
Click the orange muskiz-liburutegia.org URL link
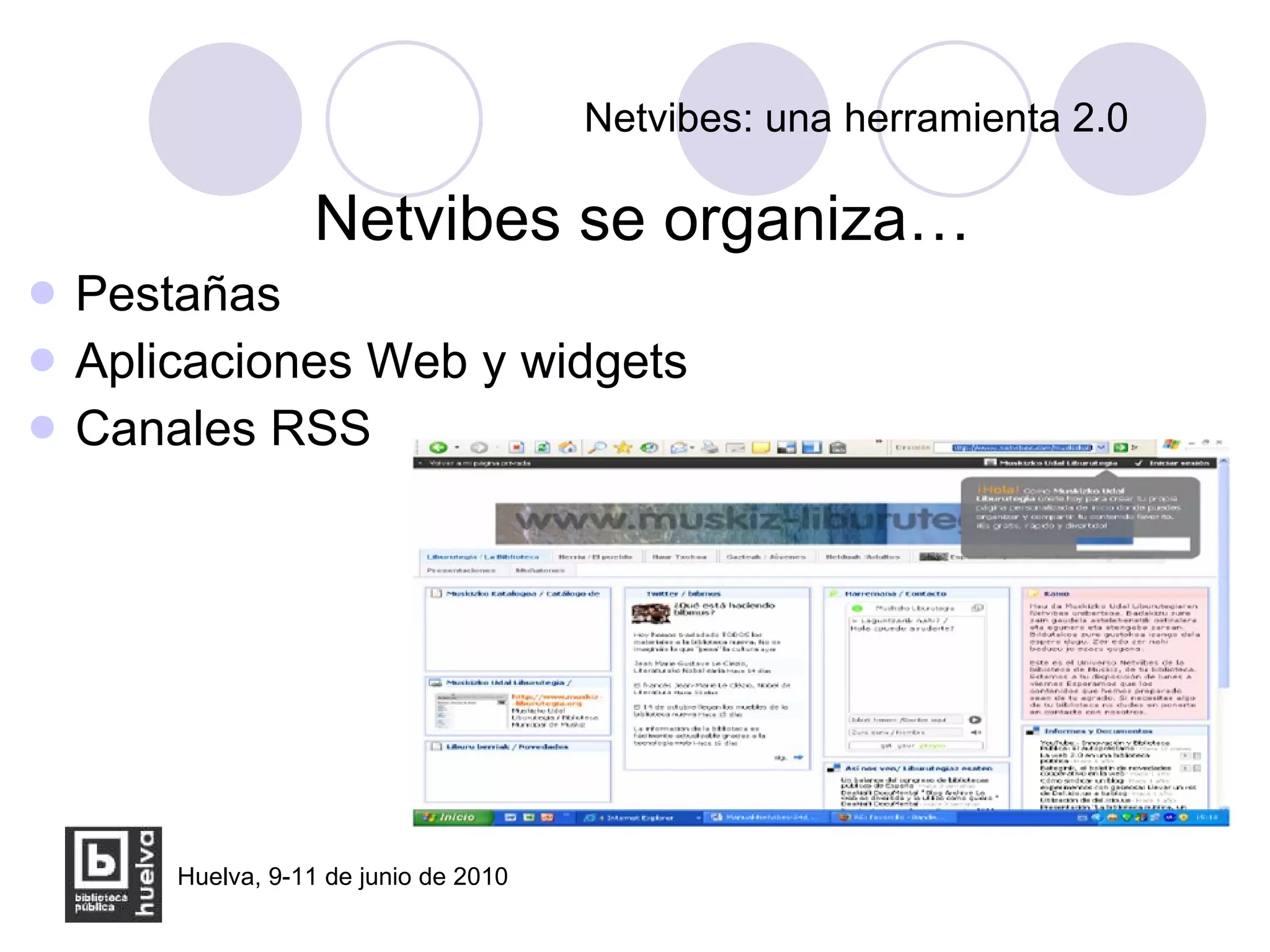[x=556, y=700]
